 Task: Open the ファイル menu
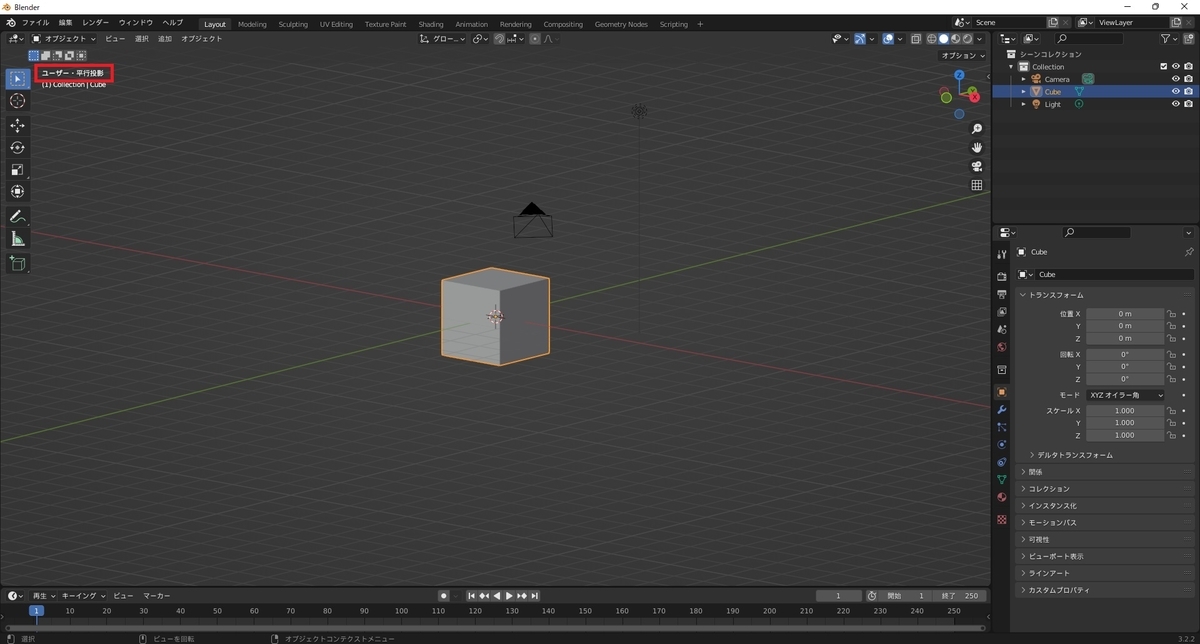tap(35, 22)
